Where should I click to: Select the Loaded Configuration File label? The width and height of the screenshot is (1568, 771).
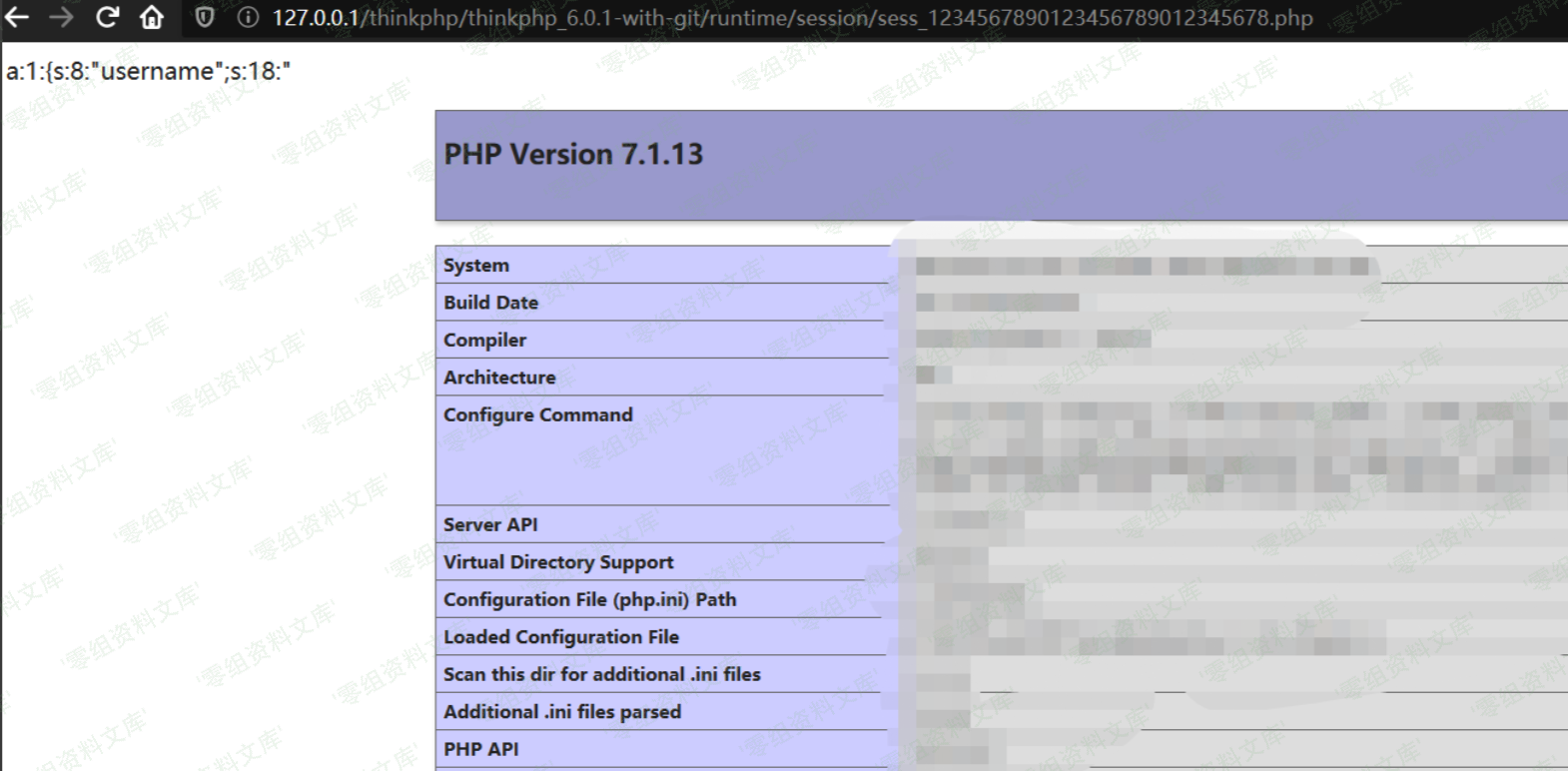click(561, 637)
